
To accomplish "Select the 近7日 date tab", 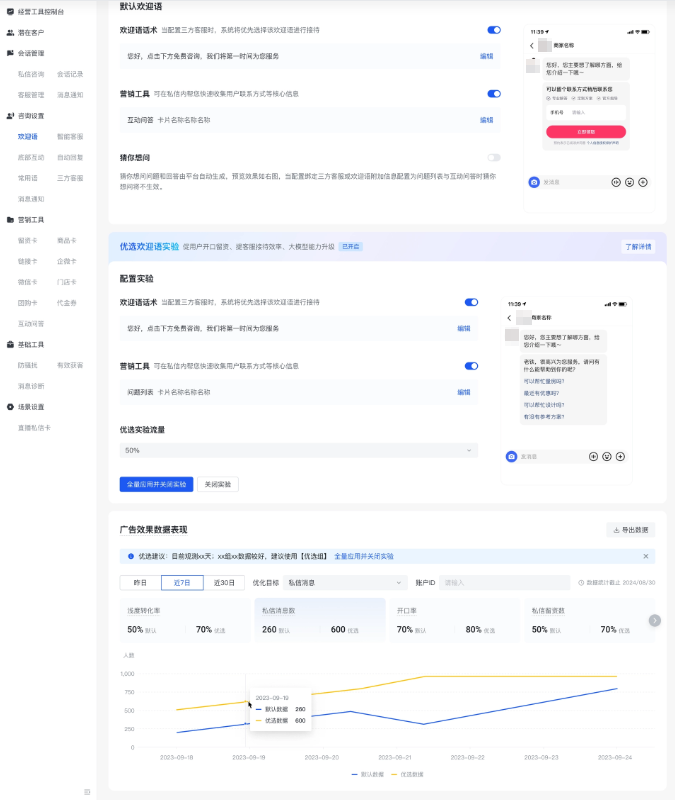I will [182, 583].
